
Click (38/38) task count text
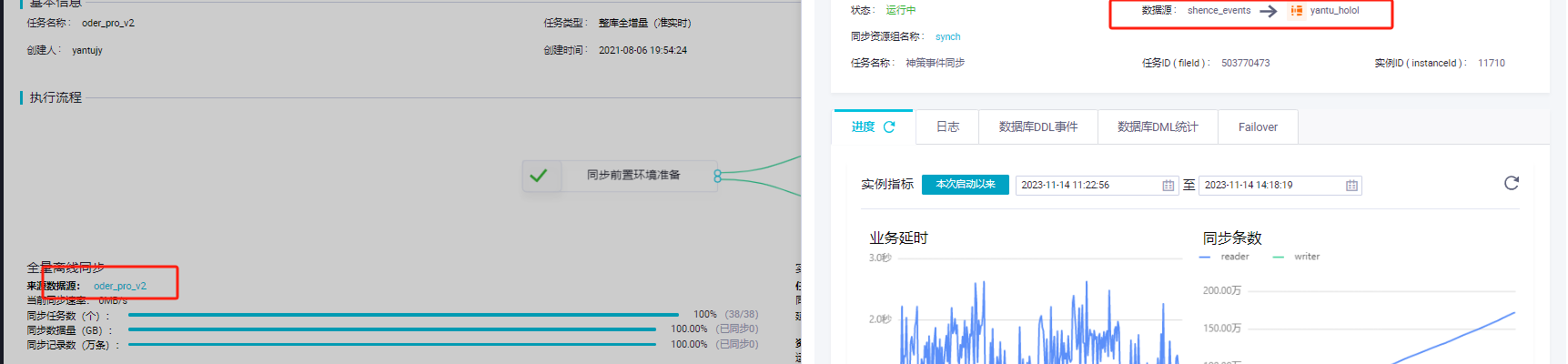pos(741,315)
